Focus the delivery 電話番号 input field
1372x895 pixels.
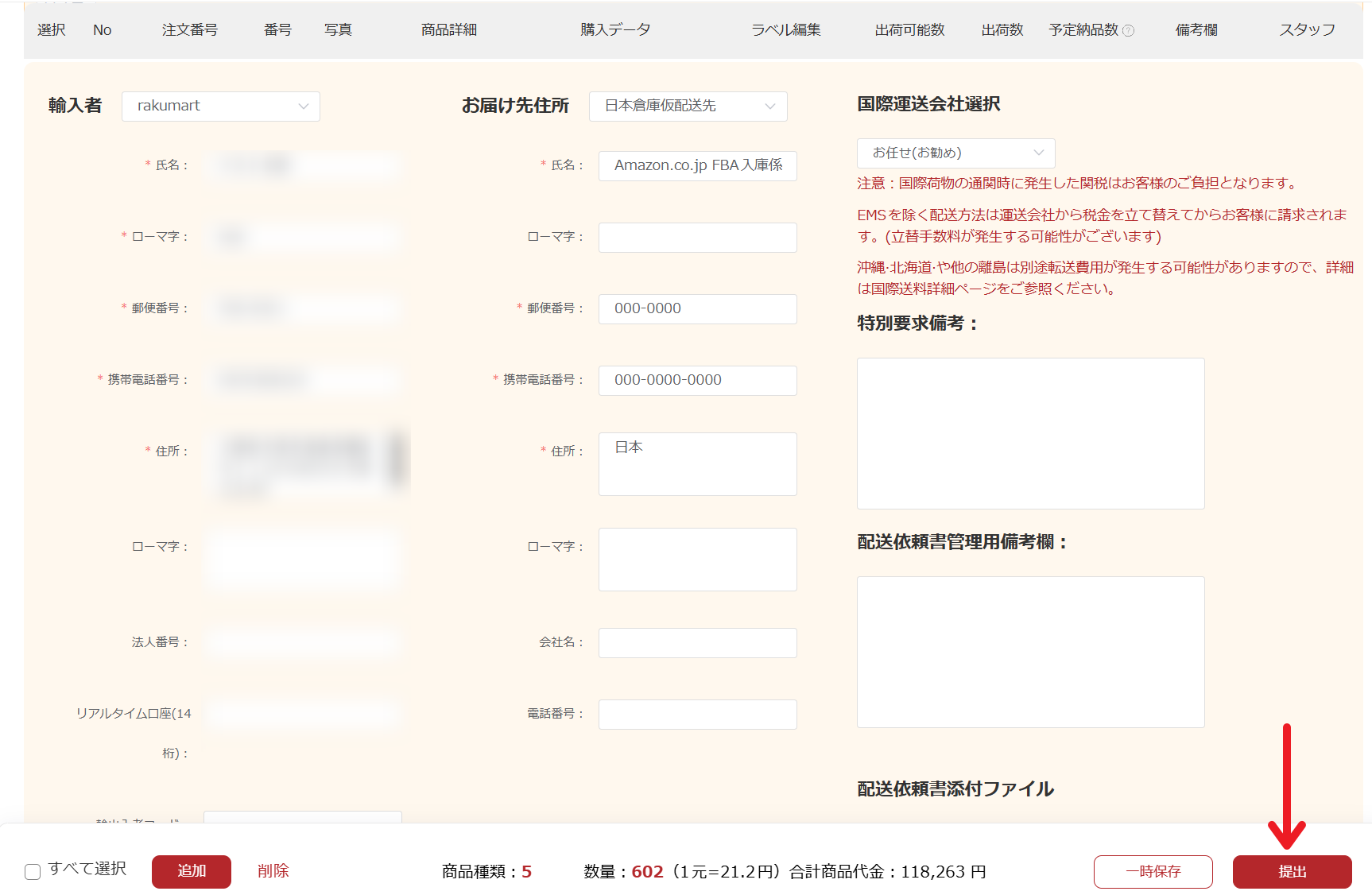pyautogui.click(x=697, y=715)
